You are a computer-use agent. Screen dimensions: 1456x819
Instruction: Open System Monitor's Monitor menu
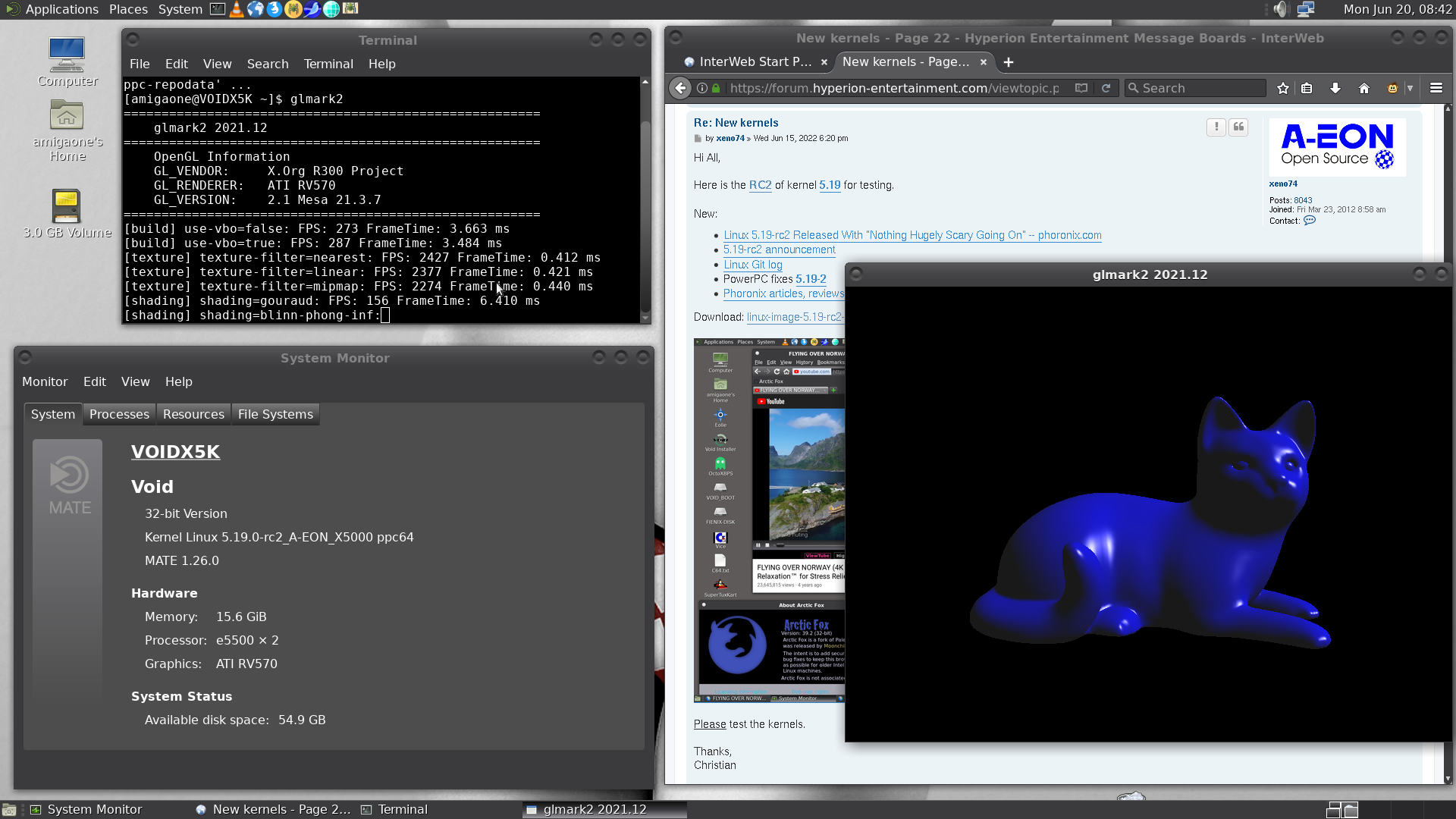click(45, 381)
